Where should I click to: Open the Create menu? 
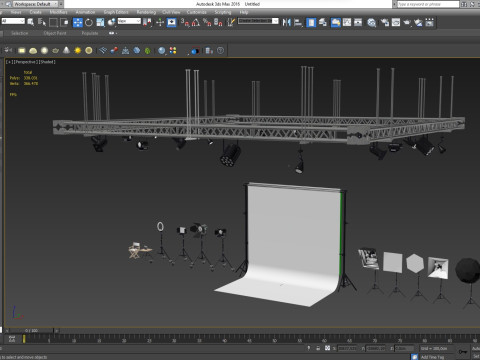36,12
